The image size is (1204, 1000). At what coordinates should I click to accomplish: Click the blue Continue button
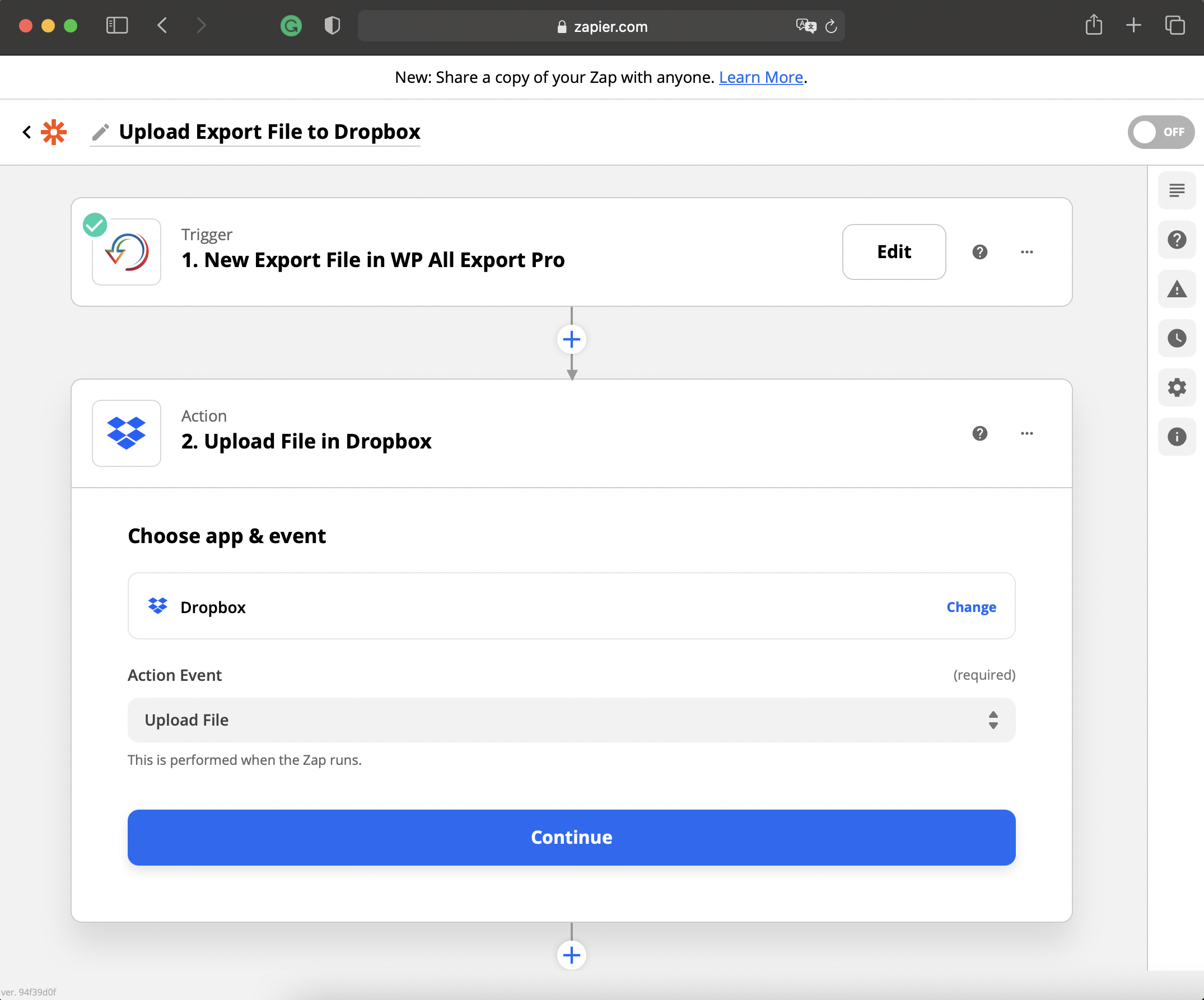coord(571,837)
